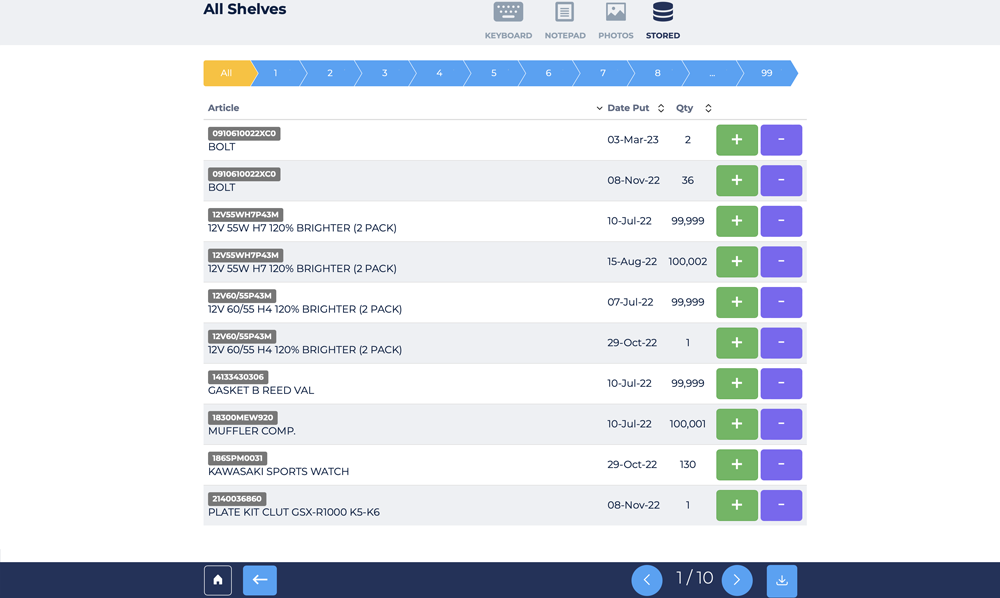The height and width of the screenshot is (598, 1000).
Task: Go to the previous page
Action: coord(647,580)
